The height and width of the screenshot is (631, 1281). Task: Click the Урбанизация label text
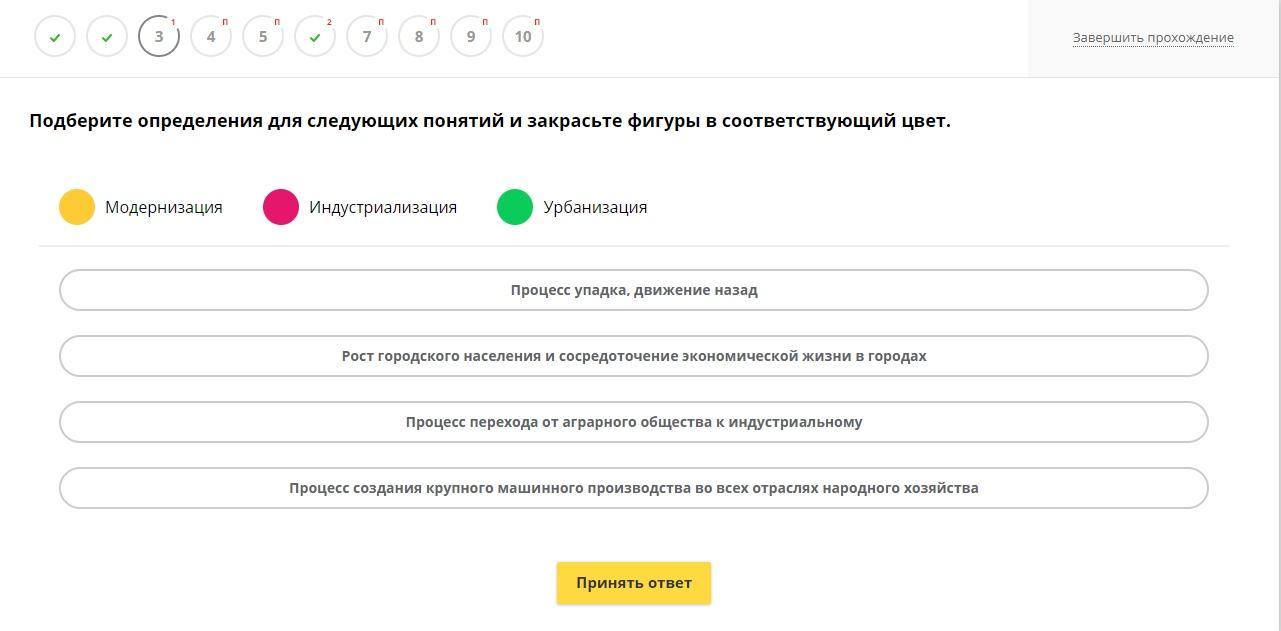pos(595,207)
